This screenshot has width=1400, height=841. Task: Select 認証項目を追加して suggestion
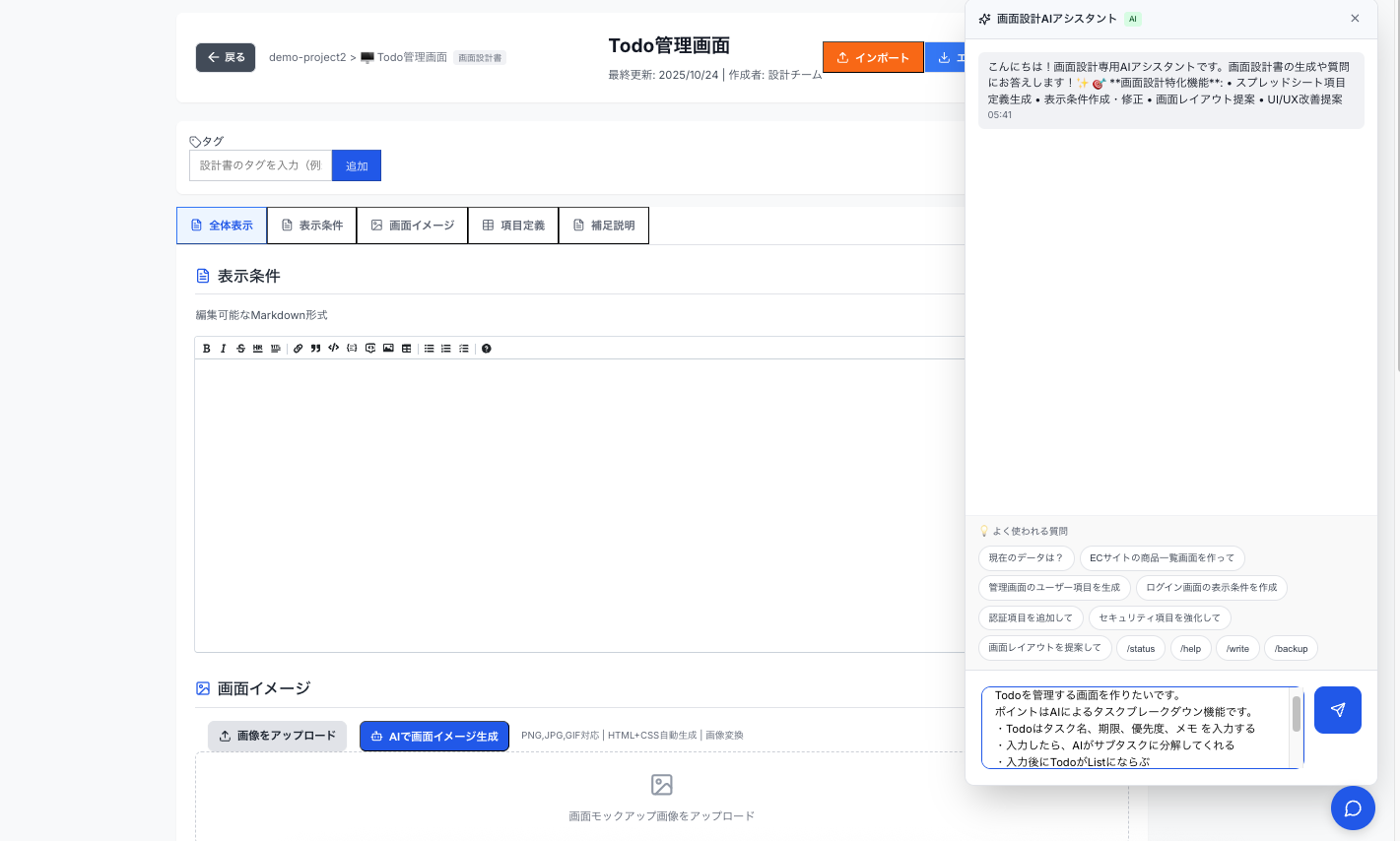[1031, 618]
